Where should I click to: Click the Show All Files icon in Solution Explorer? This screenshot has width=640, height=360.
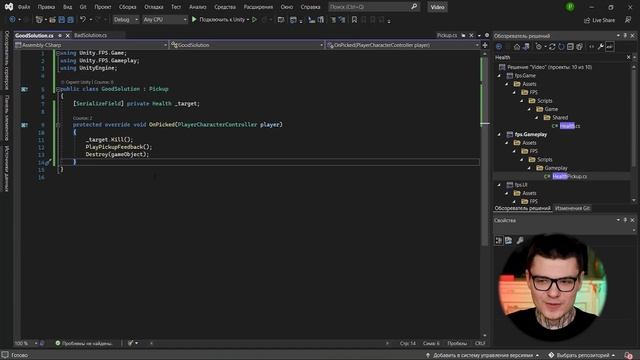tap(579, 47)
